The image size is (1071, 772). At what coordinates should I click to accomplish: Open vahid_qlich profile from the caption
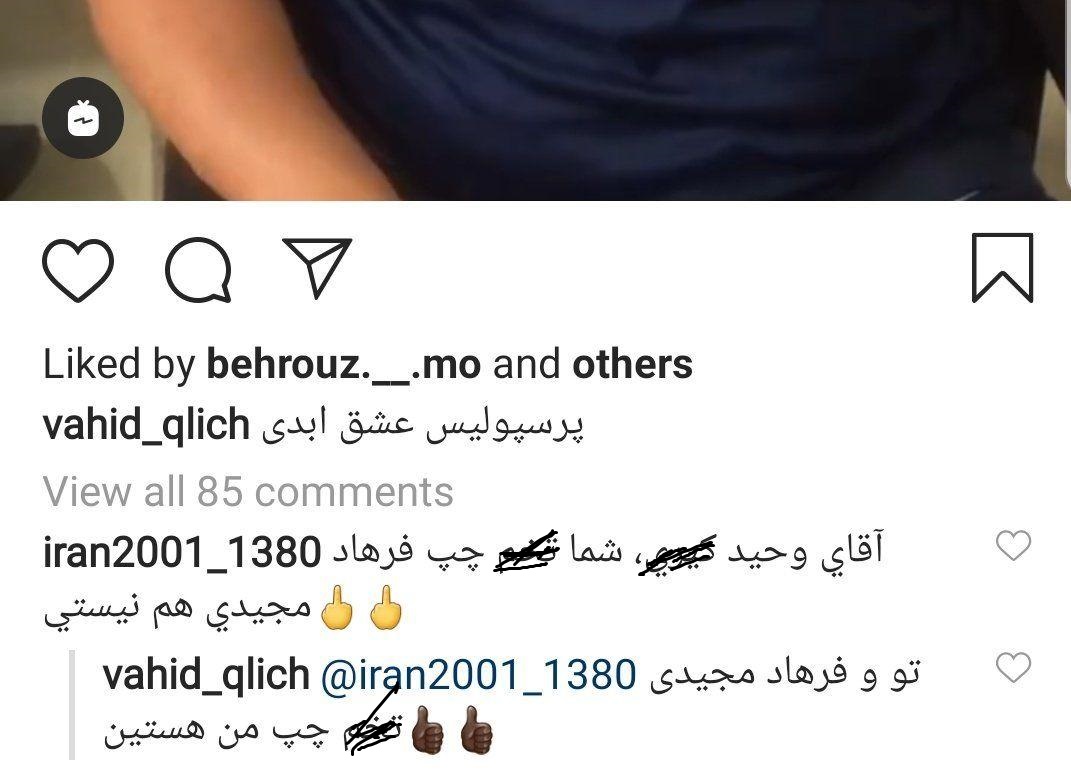(146, 425)
